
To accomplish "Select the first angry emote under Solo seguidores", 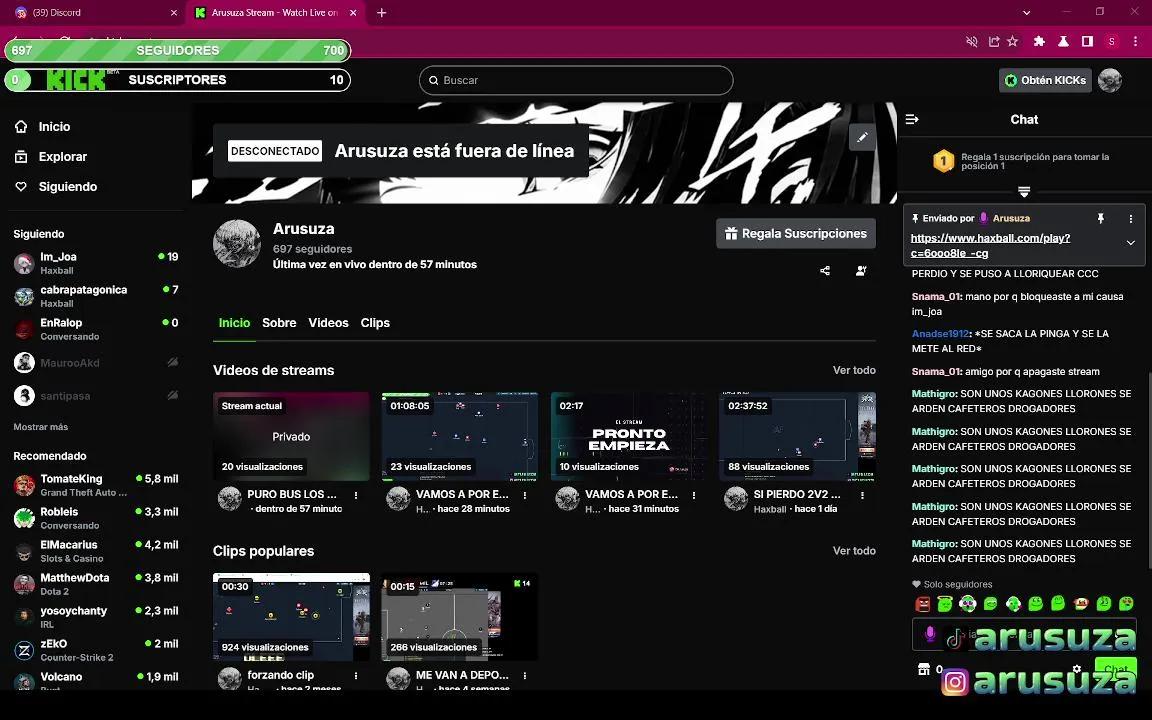I will (922, 604).
